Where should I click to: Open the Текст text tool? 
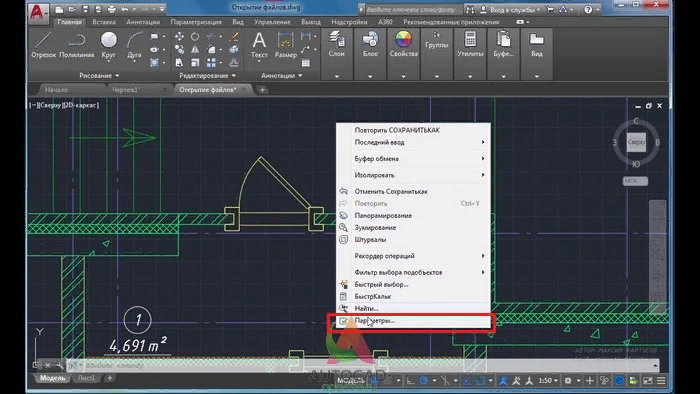click(x=259, y=46)
